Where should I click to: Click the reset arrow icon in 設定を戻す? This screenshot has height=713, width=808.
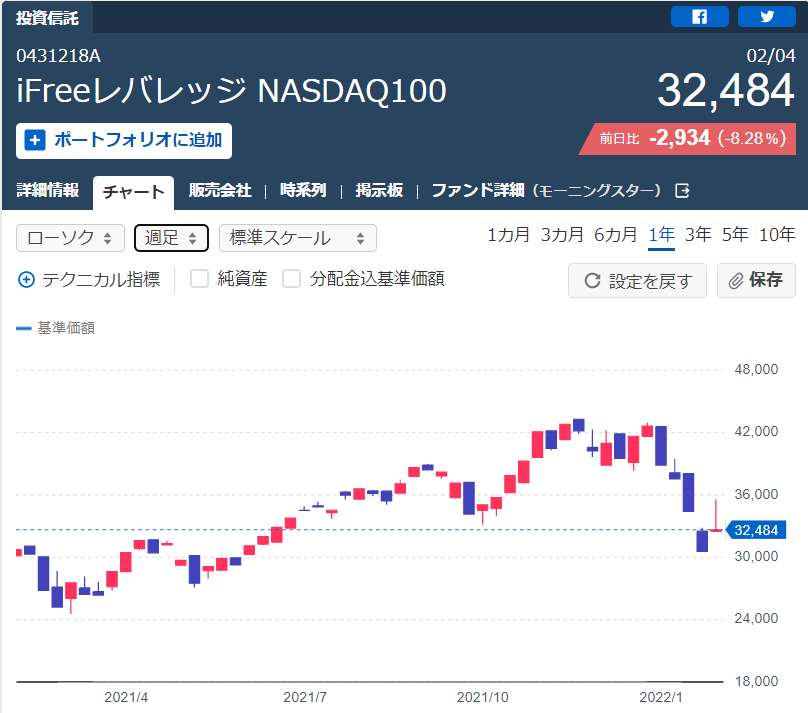point(592,281)
